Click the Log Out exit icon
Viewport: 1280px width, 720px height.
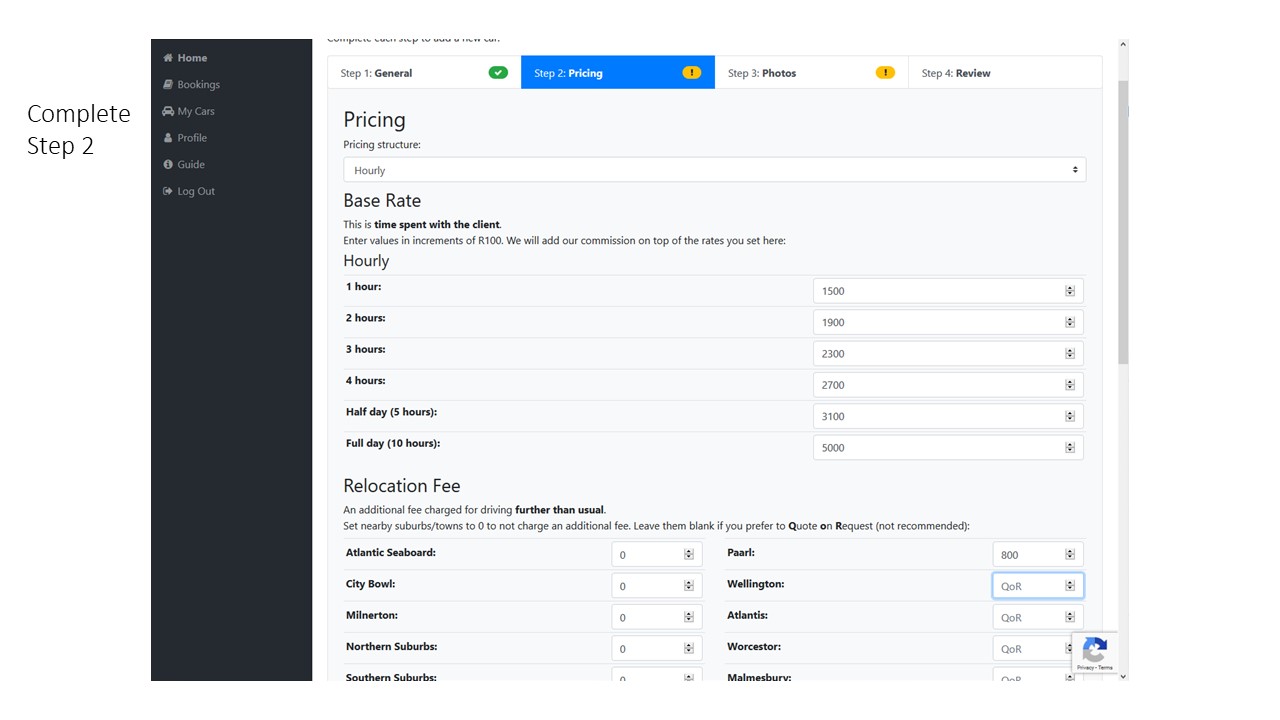168,191
